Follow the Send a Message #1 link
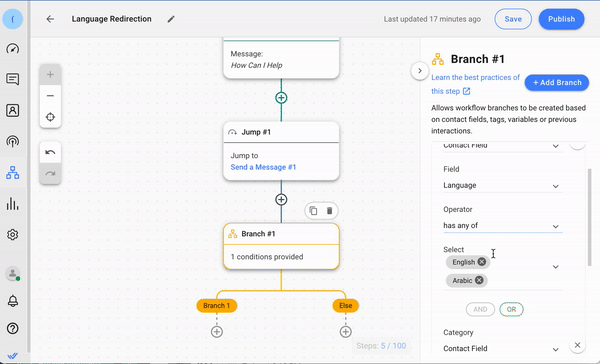 (x=263, y=167)
